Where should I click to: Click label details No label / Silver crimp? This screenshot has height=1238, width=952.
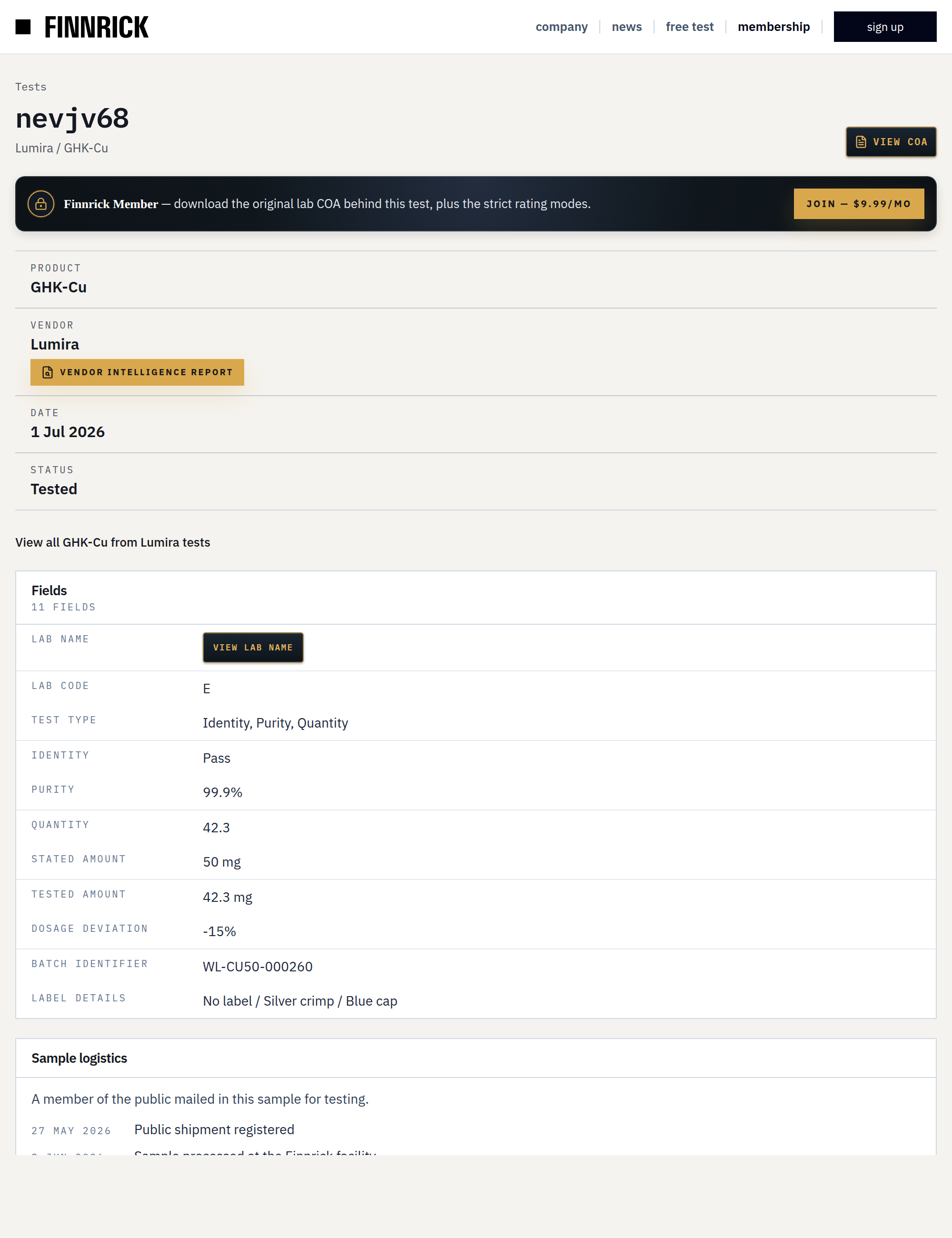(x=300, y=1001)
